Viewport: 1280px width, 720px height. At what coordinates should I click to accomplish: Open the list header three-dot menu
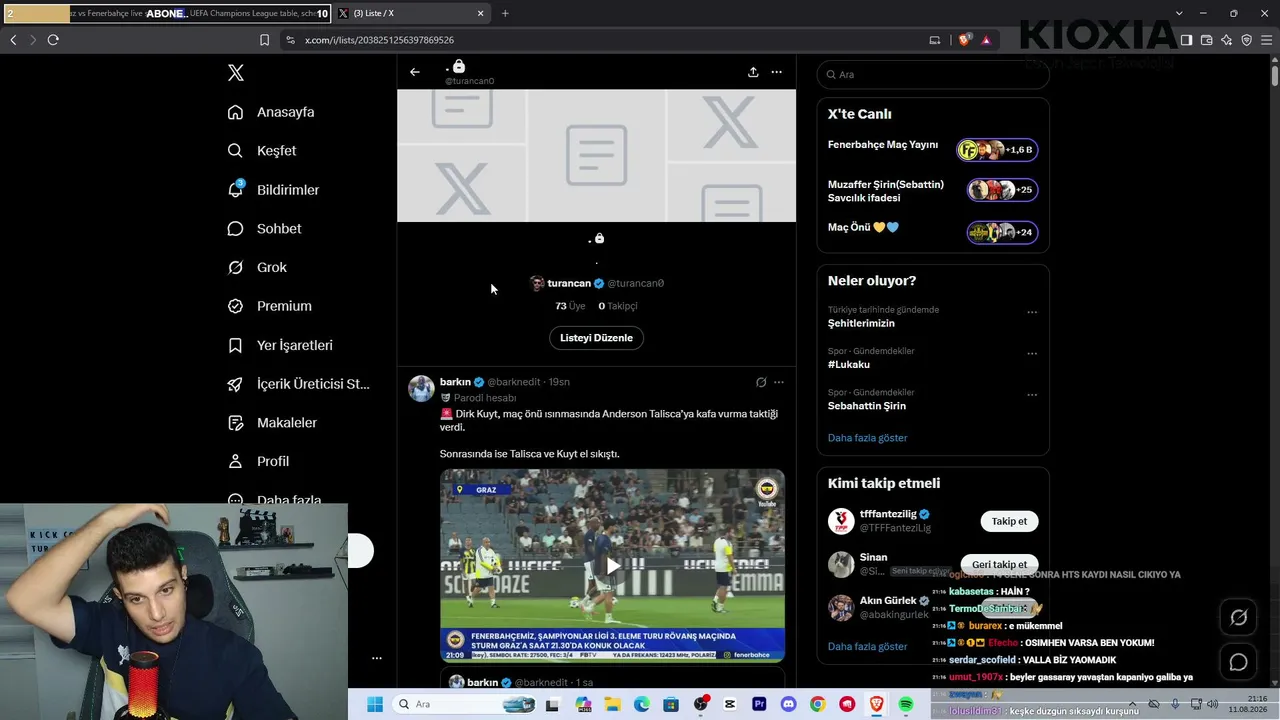pos(776,72)
